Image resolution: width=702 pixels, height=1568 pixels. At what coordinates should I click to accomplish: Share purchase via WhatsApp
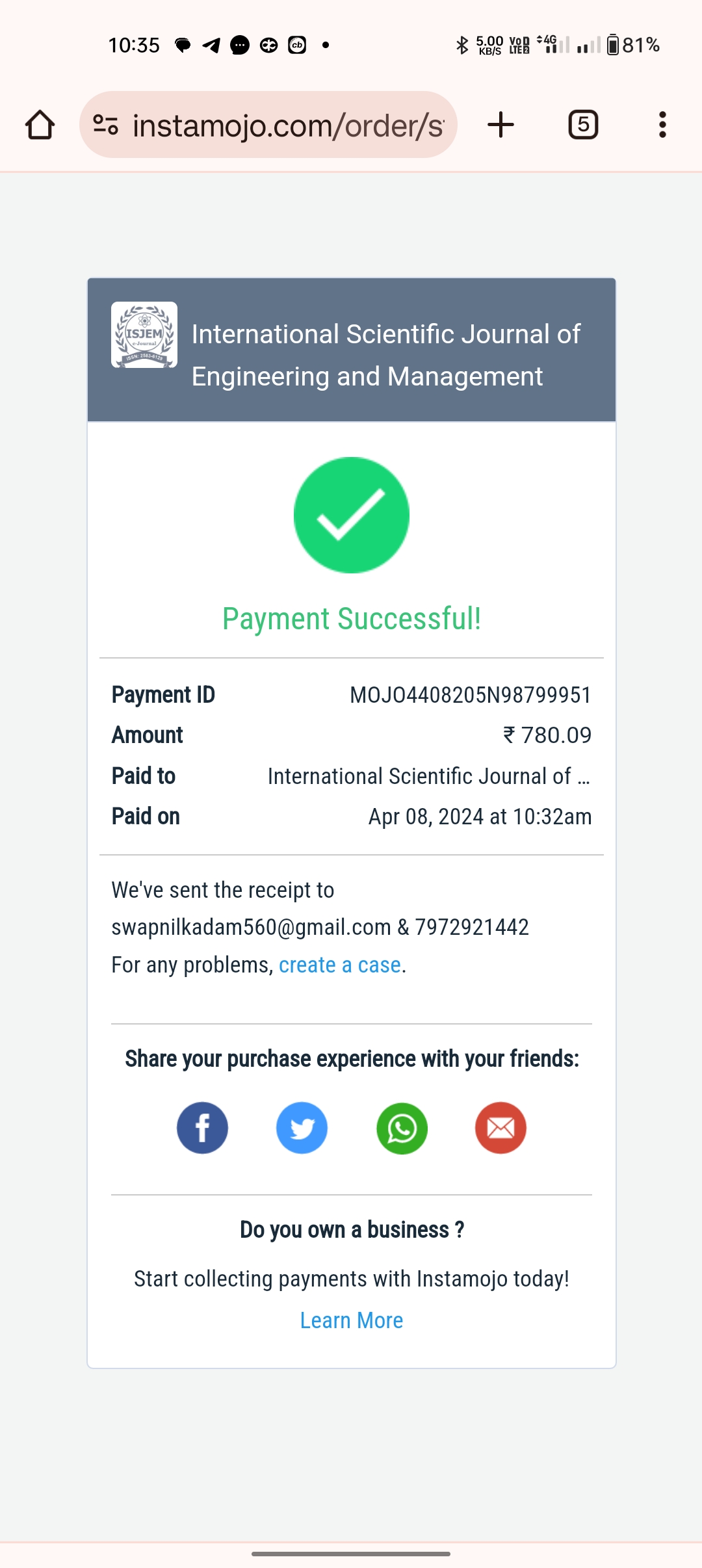coord(402,1128)
